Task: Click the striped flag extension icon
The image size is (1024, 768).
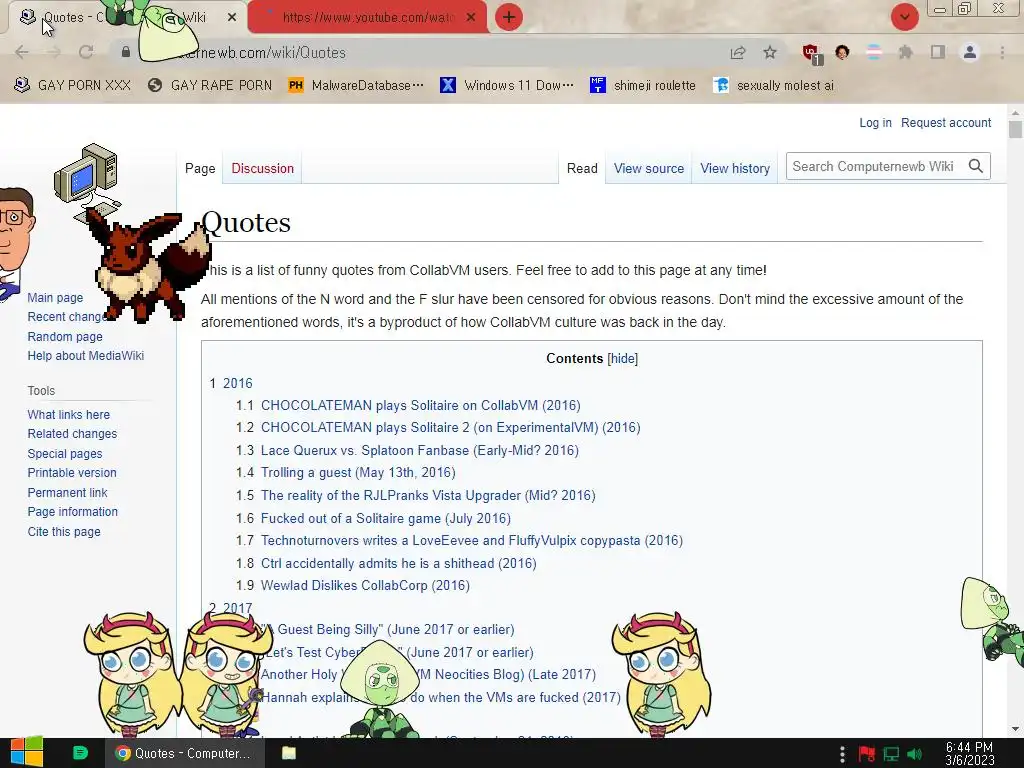Action: click(874, 52)
